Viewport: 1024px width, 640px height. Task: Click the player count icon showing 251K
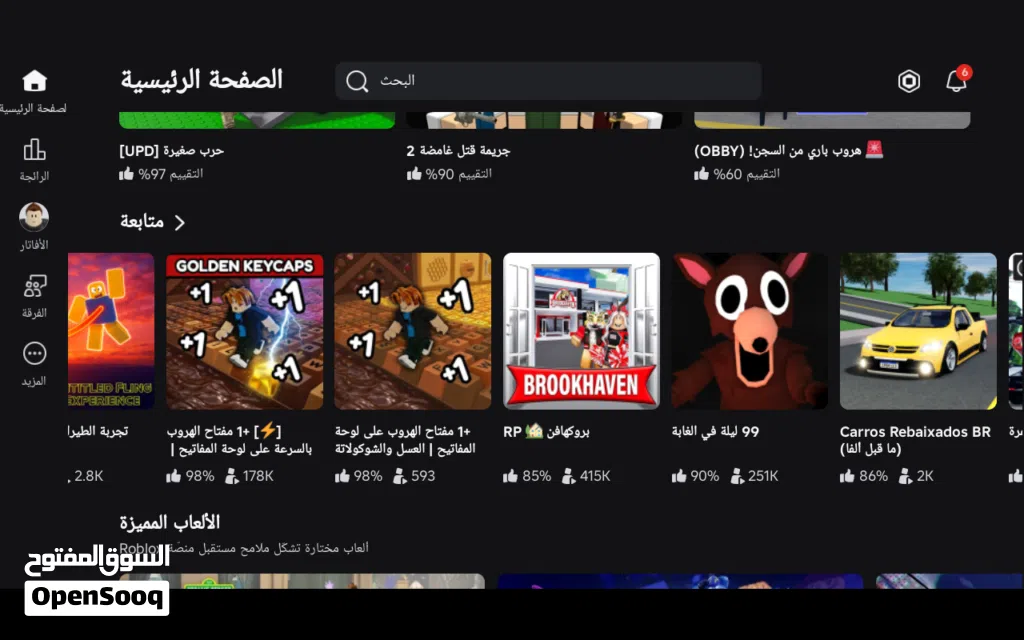coord(737,476)
